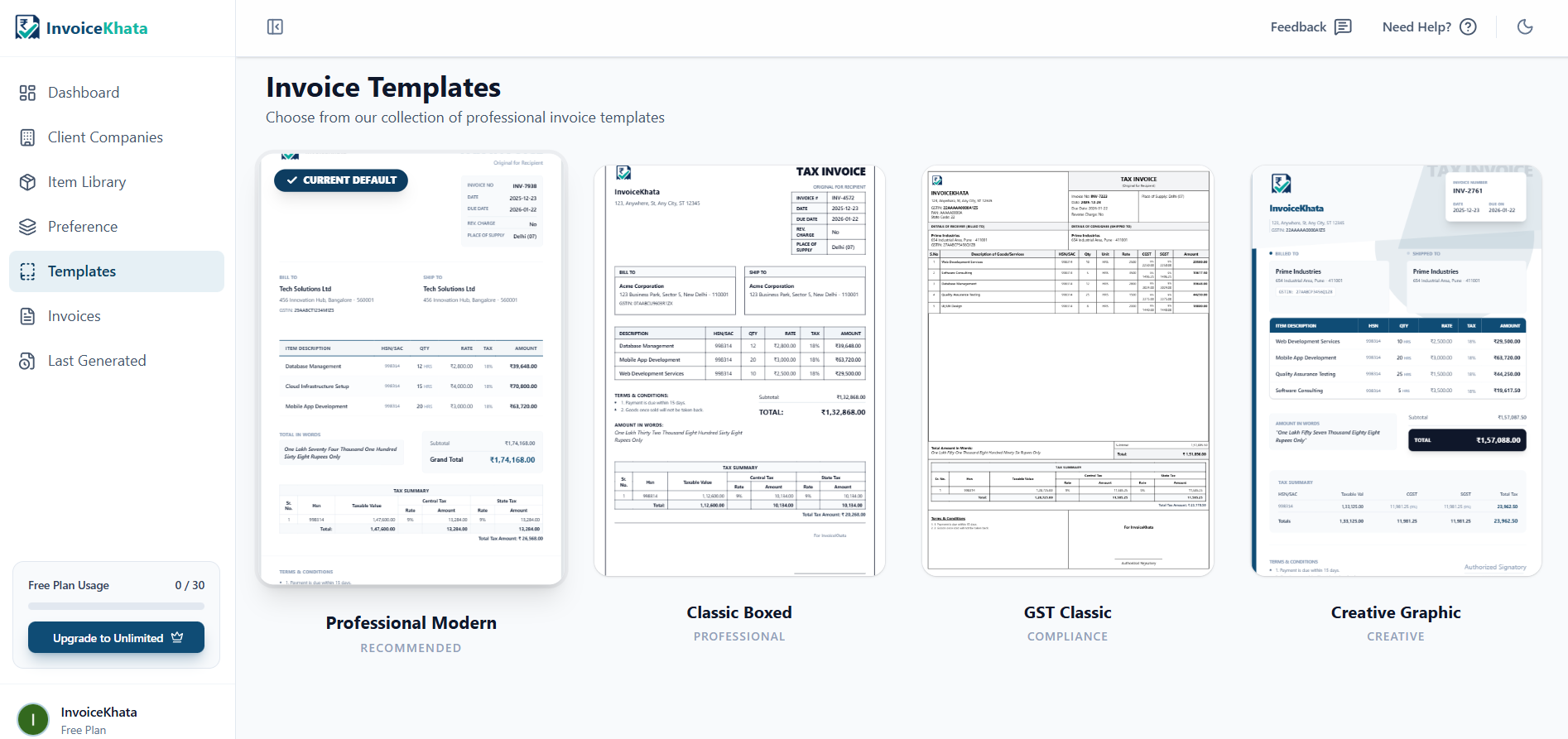
Task: Click the Need Help question mark icon
Action: [1468, 27]
